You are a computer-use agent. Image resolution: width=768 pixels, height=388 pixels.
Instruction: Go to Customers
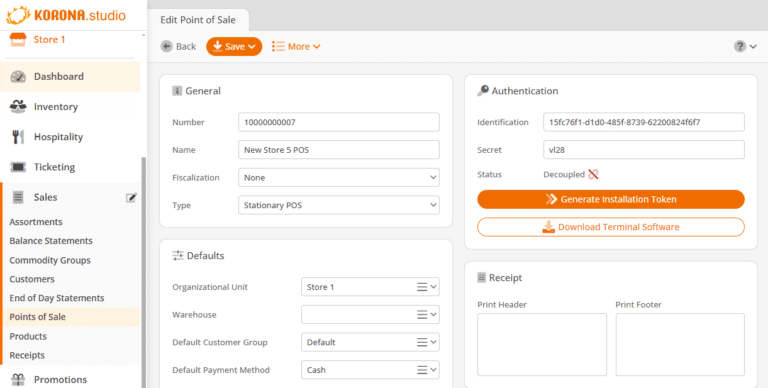pos(32,279)
